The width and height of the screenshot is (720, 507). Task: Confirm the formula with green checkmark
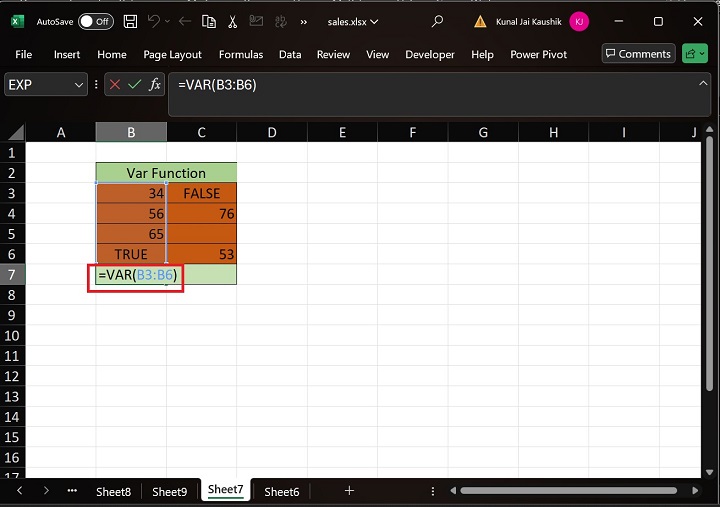pyautogui.click(x=135, y=84)
